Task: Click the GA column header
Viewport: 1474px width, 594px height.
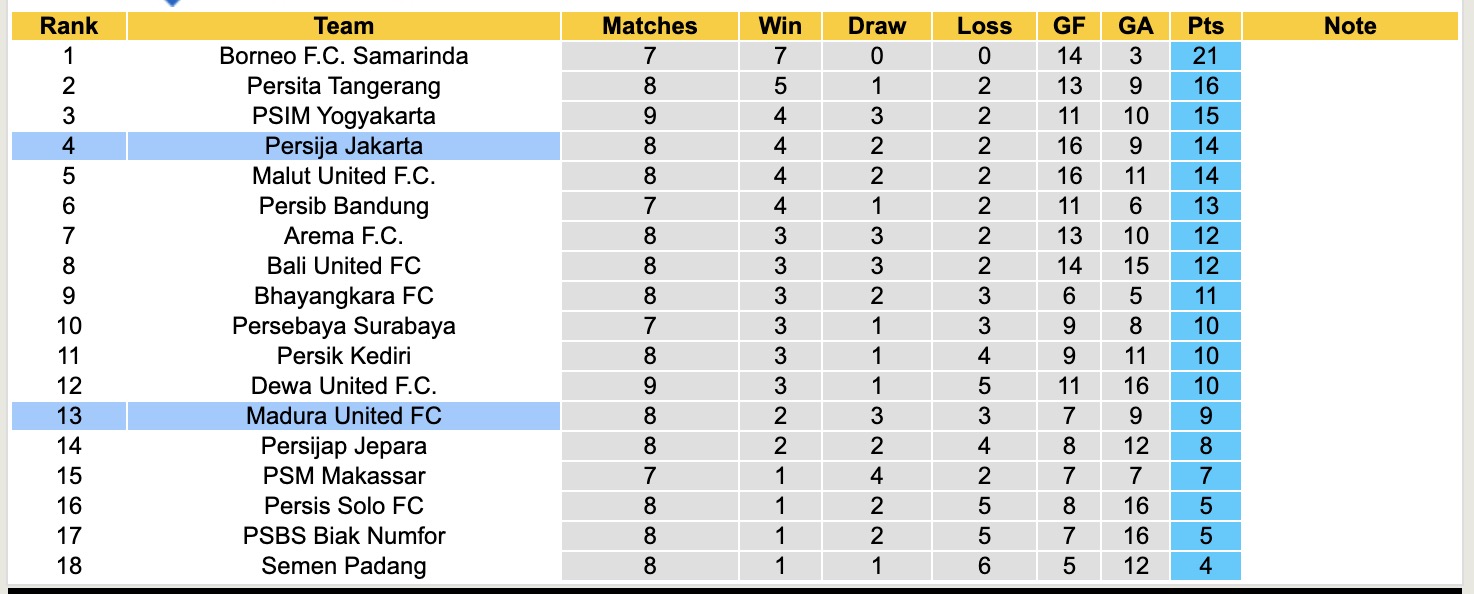Action: pos(1135,26)
